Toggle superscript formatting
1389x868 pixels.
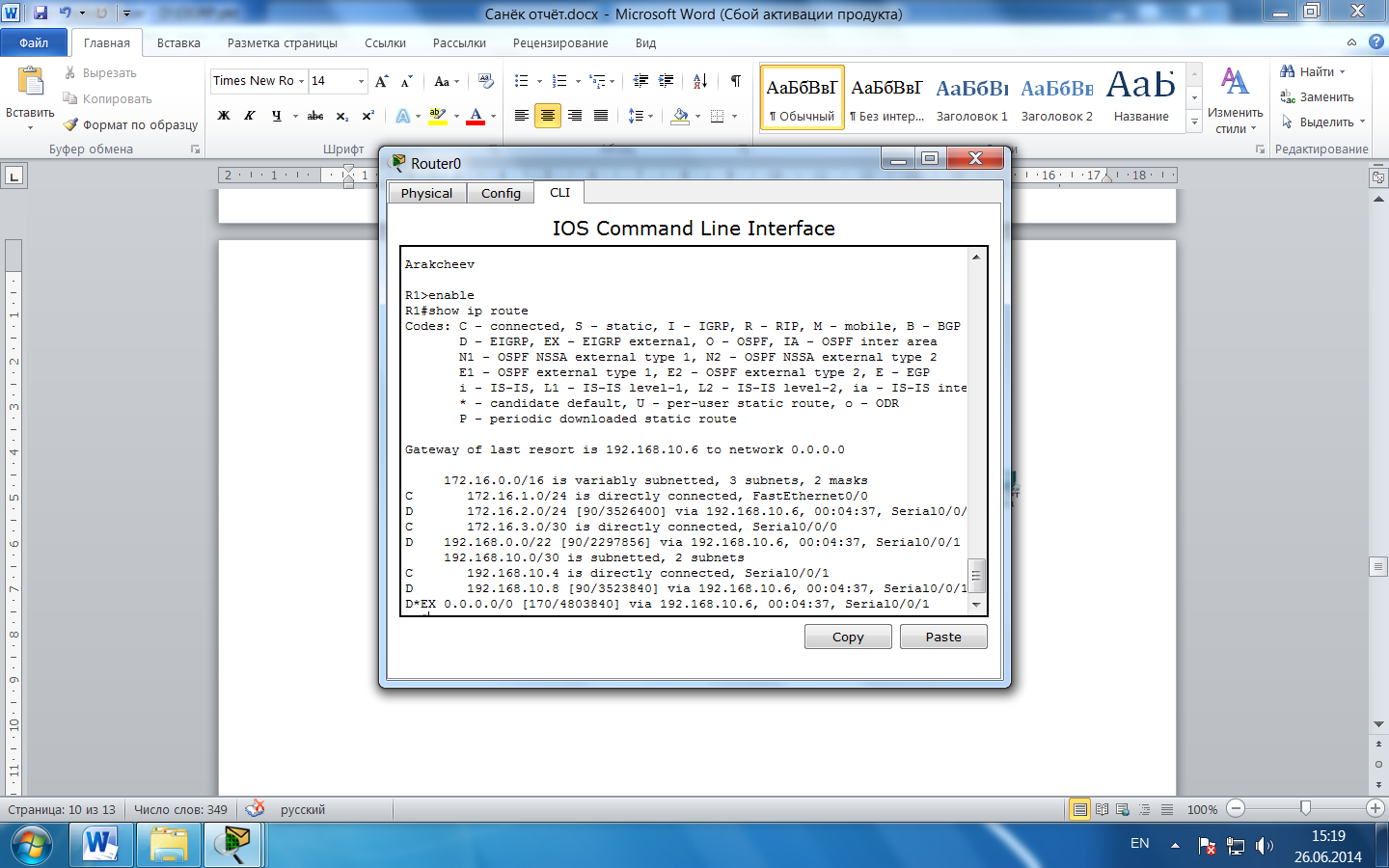click(368, 116)
